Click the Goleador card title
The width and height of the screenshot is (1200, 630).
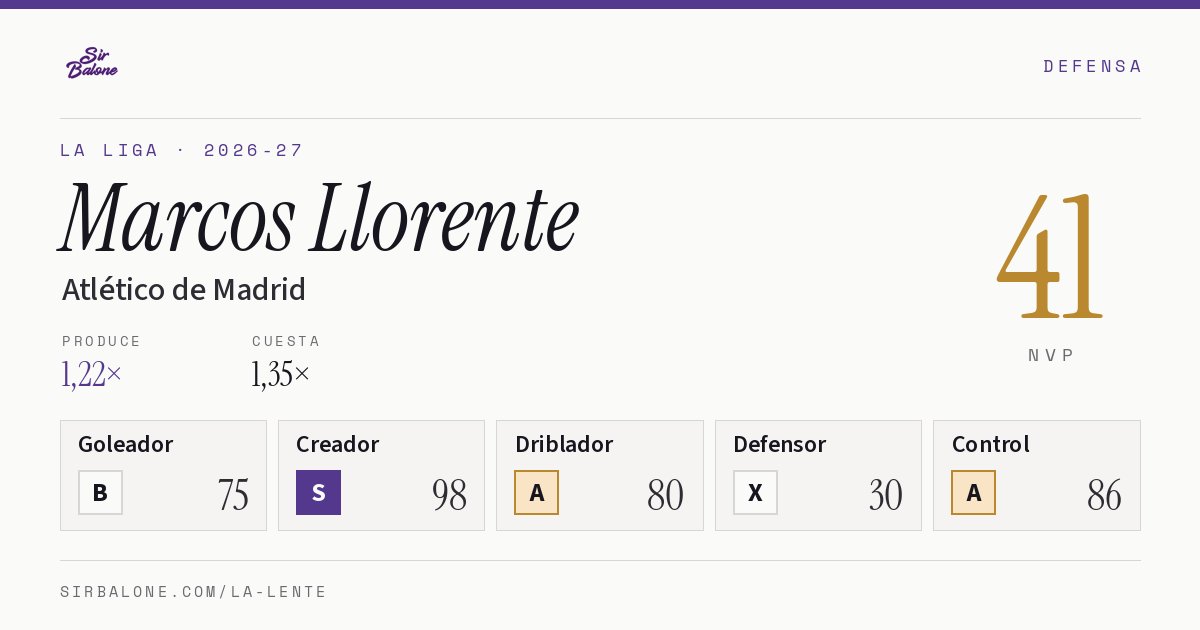(x=126, y=444)
